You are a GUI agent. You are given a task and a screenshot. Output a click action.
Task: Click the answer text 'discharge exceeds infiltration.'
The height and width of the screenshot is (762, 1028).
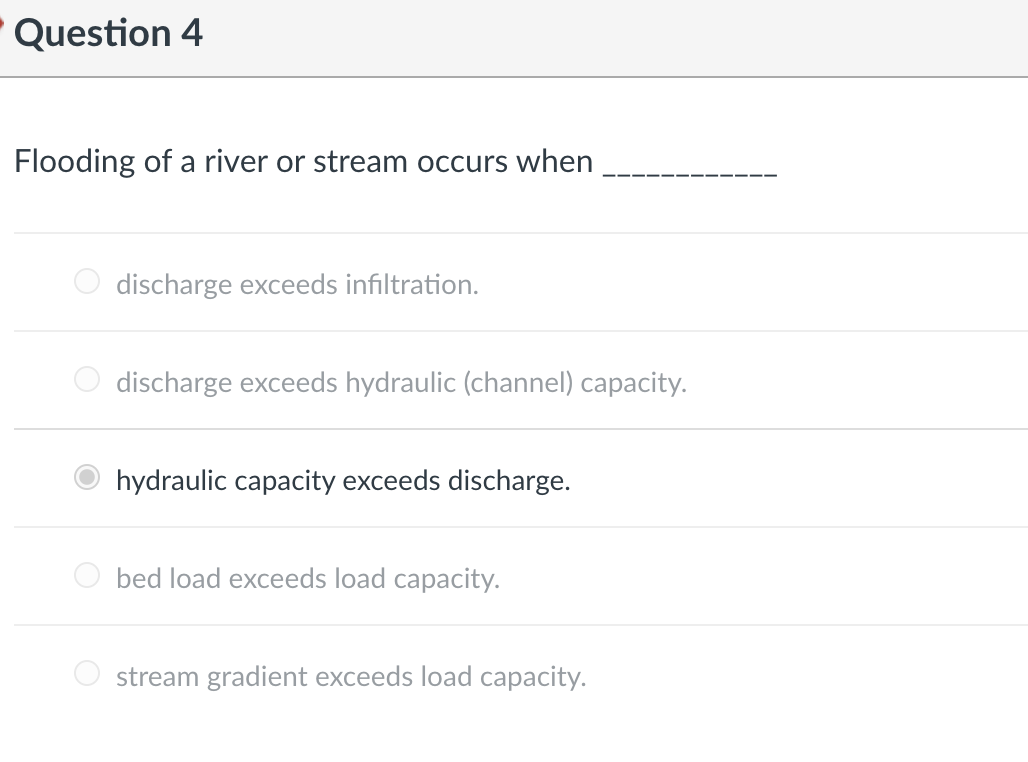297,285
